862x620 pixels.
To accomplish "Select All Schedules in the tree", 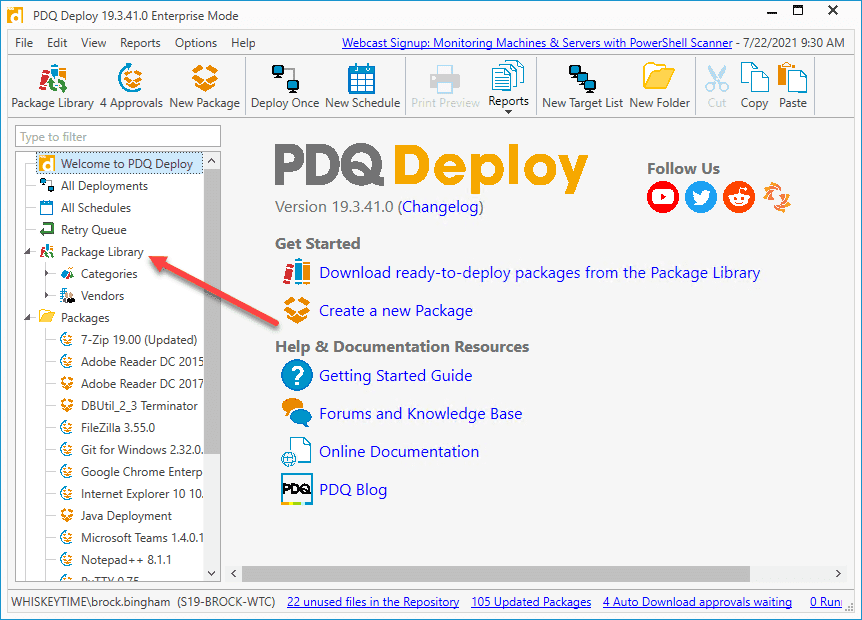I will pyautogui.click(x=96, y=208).
